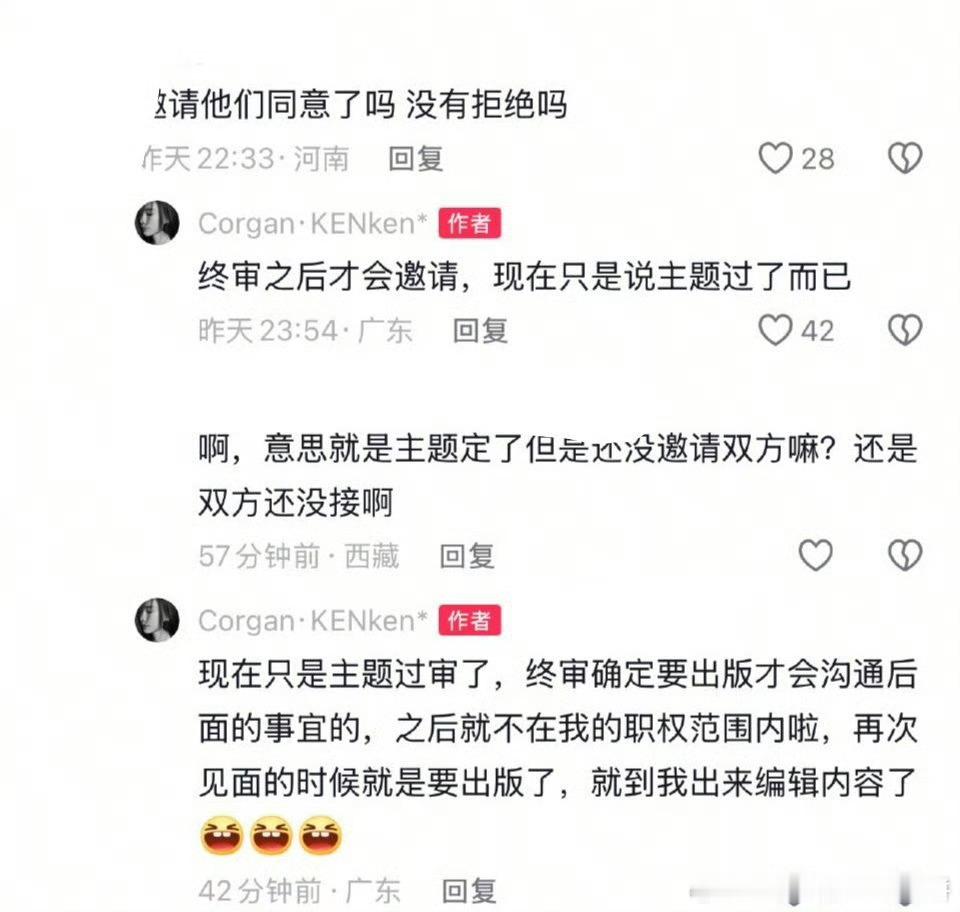
Task: Like the Tibet comment posted 57 minutes ago
Action: (x=816, y=555)
